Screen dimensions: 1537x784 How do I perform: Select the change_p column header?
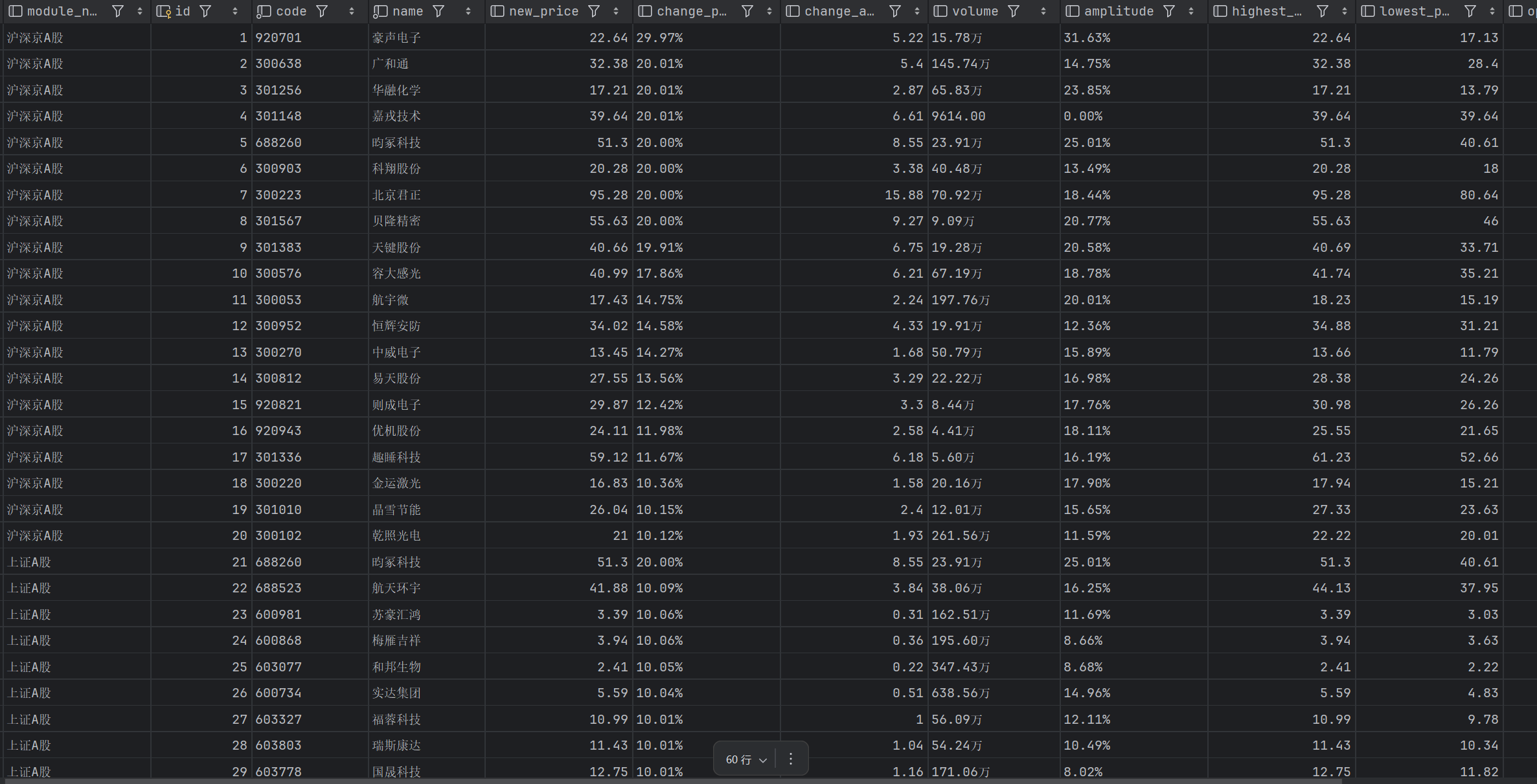pos(691,11)
